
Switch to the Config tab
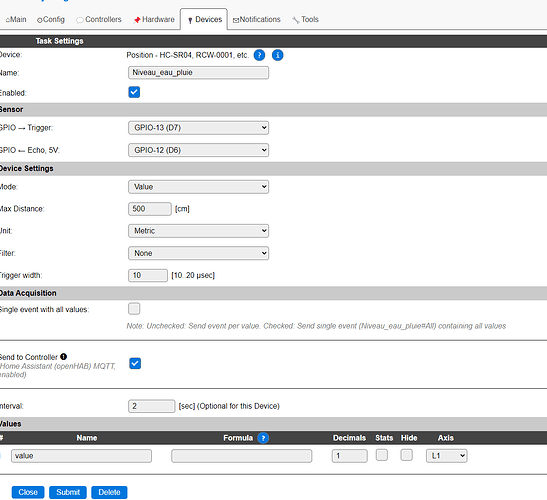51,20
